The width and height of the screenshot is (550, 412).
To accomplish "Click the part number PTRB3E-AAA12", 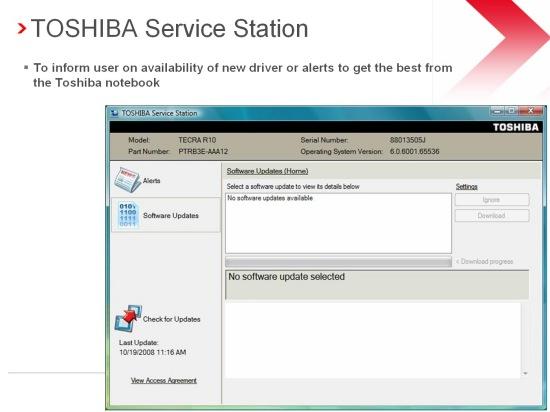I will (x=203, y=151).
